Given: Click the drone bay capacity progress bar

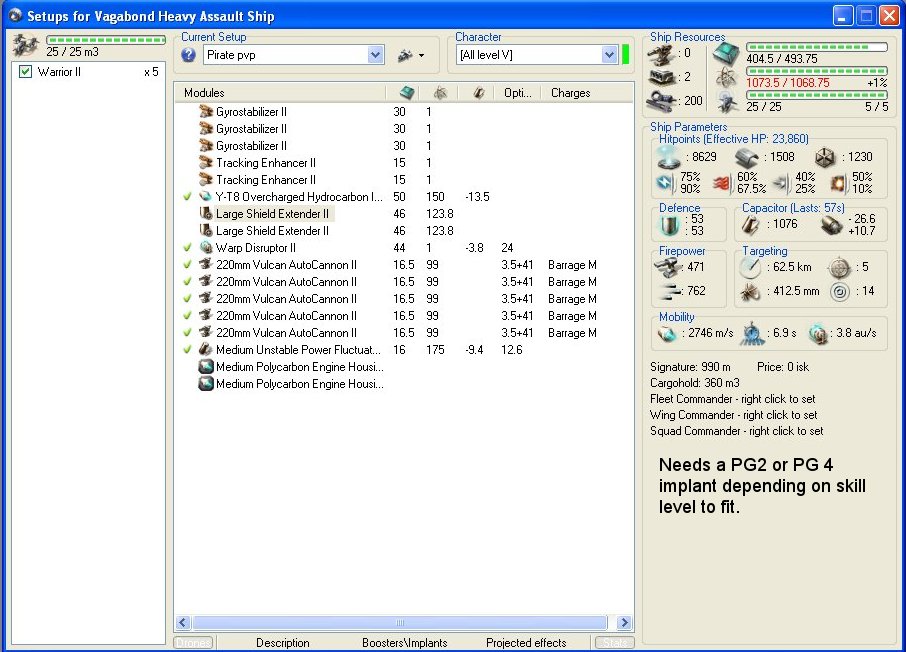Looking at the screenshot, I should coord(106,40).
